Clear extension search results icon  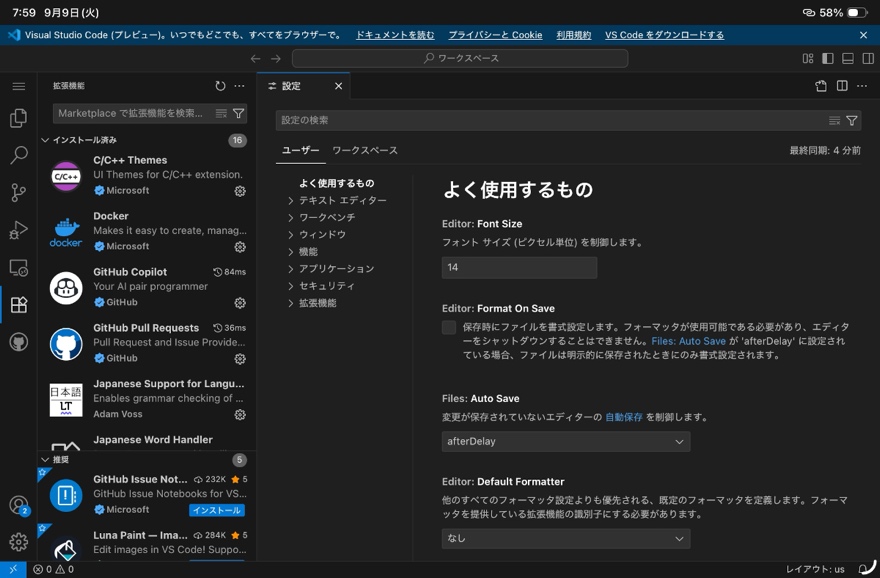click(x=221, y=113)
